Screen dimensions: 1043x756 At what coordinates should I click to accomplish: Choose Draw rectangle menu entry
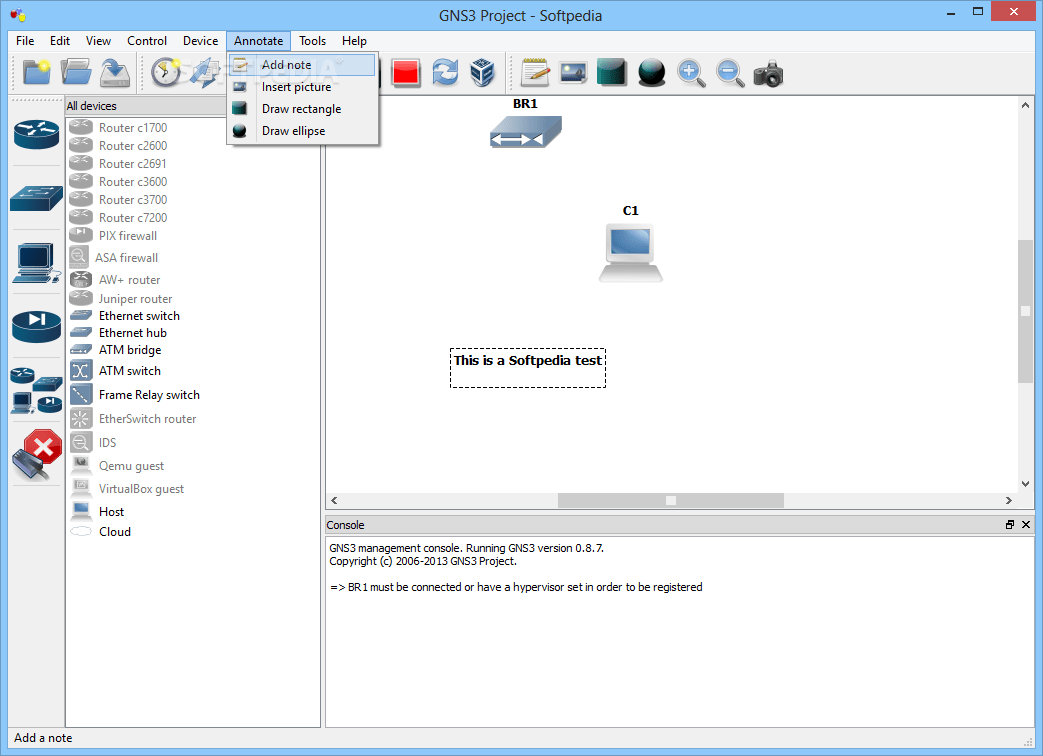pos(303,109)
